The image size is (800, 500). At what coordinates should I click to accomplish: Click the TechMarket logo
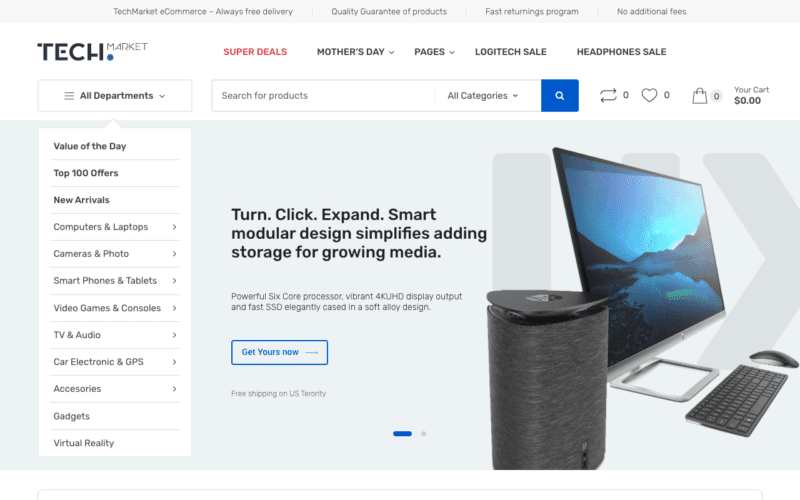92,52
